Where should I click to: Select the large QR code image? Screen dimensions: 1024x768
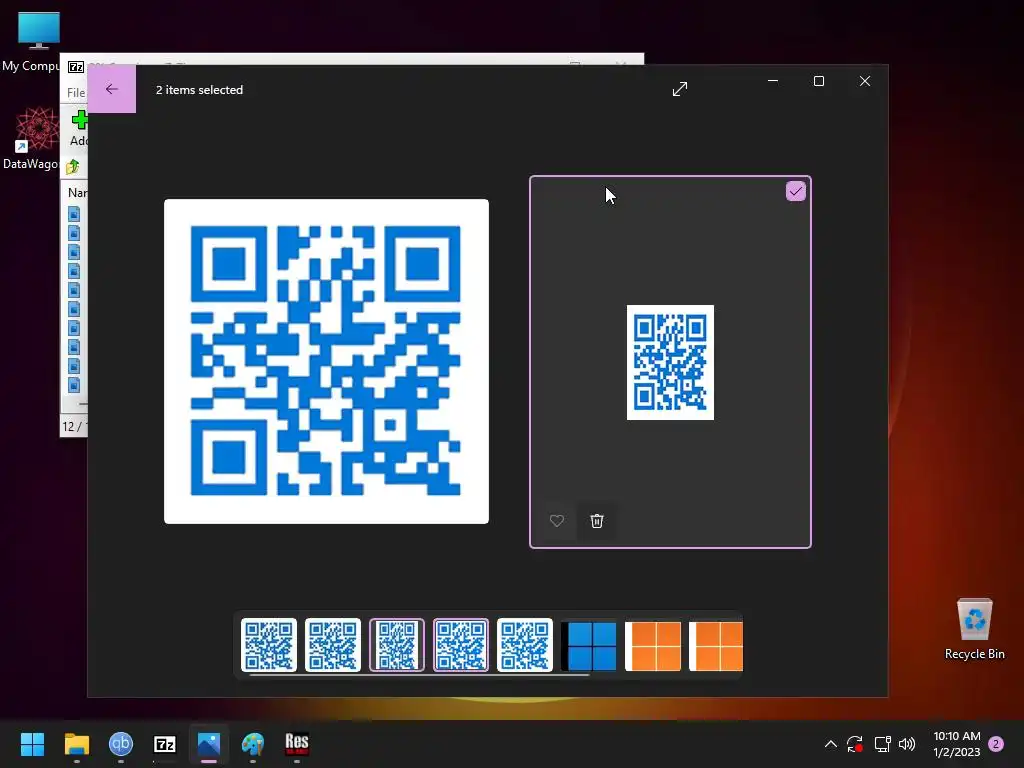tap(327, 361)
